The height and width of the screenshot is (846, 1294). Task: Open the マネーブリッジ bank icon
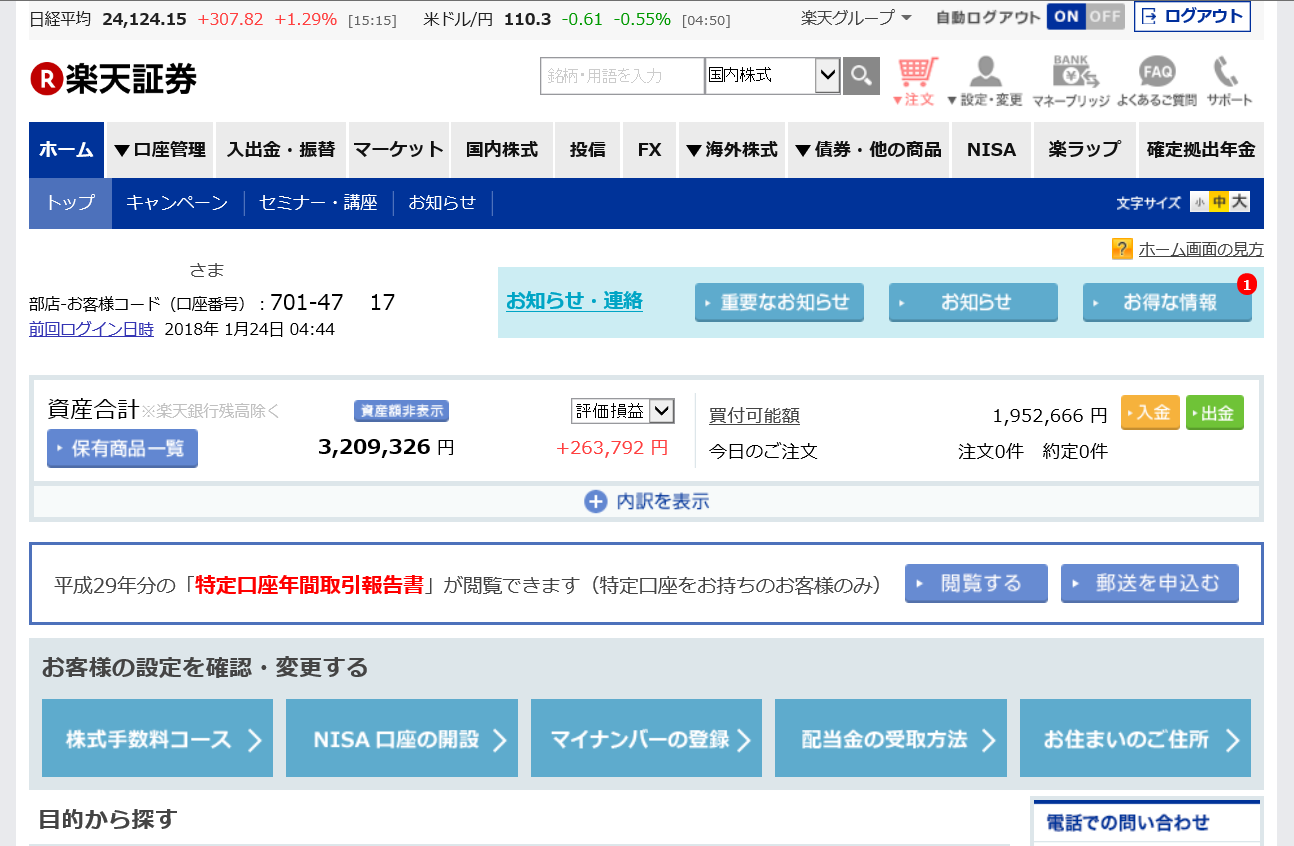(x=1071, y=82)
